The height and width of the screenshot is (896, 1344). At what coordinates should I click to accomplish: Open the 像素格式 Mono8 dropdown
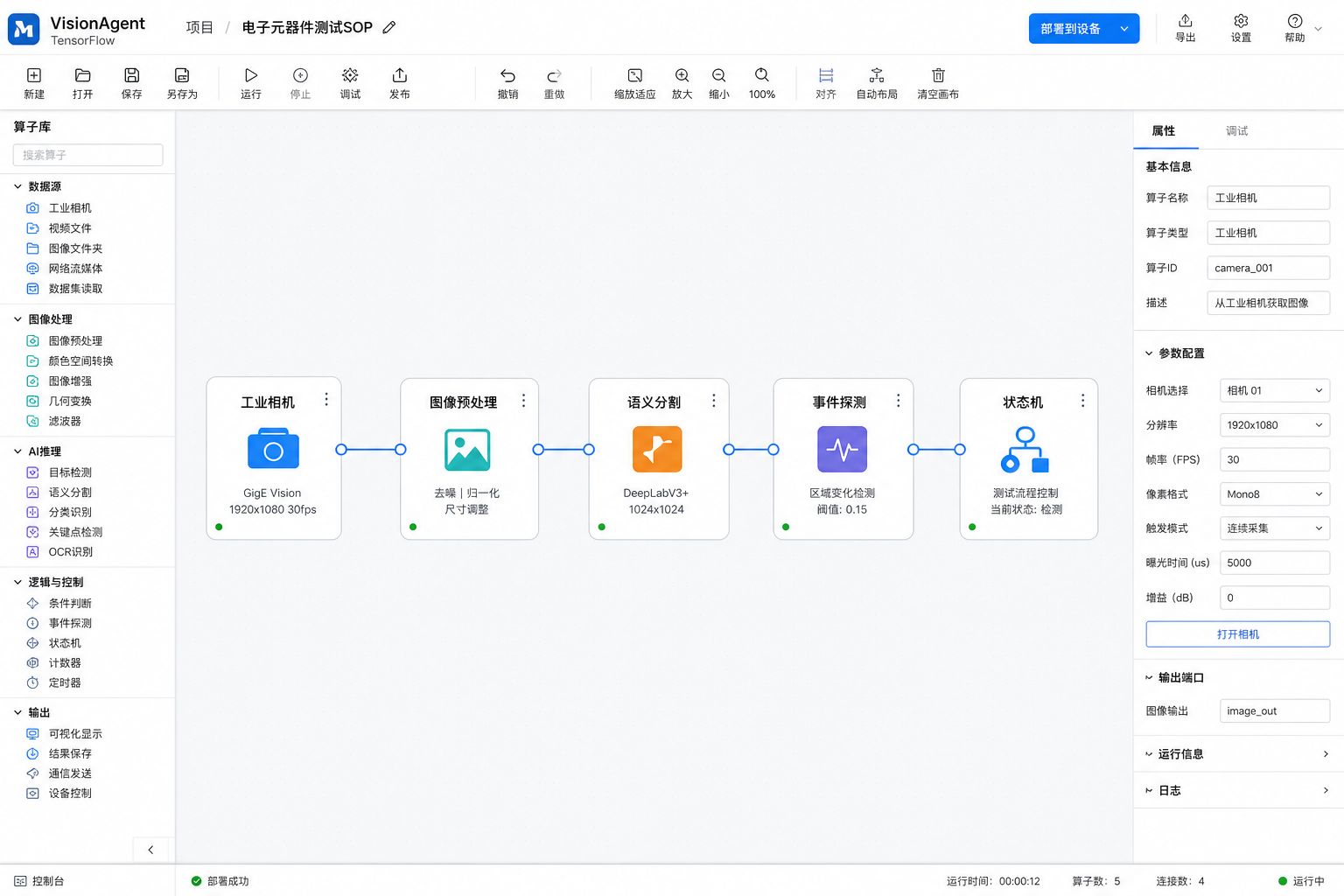click(x=1275, y=494)
